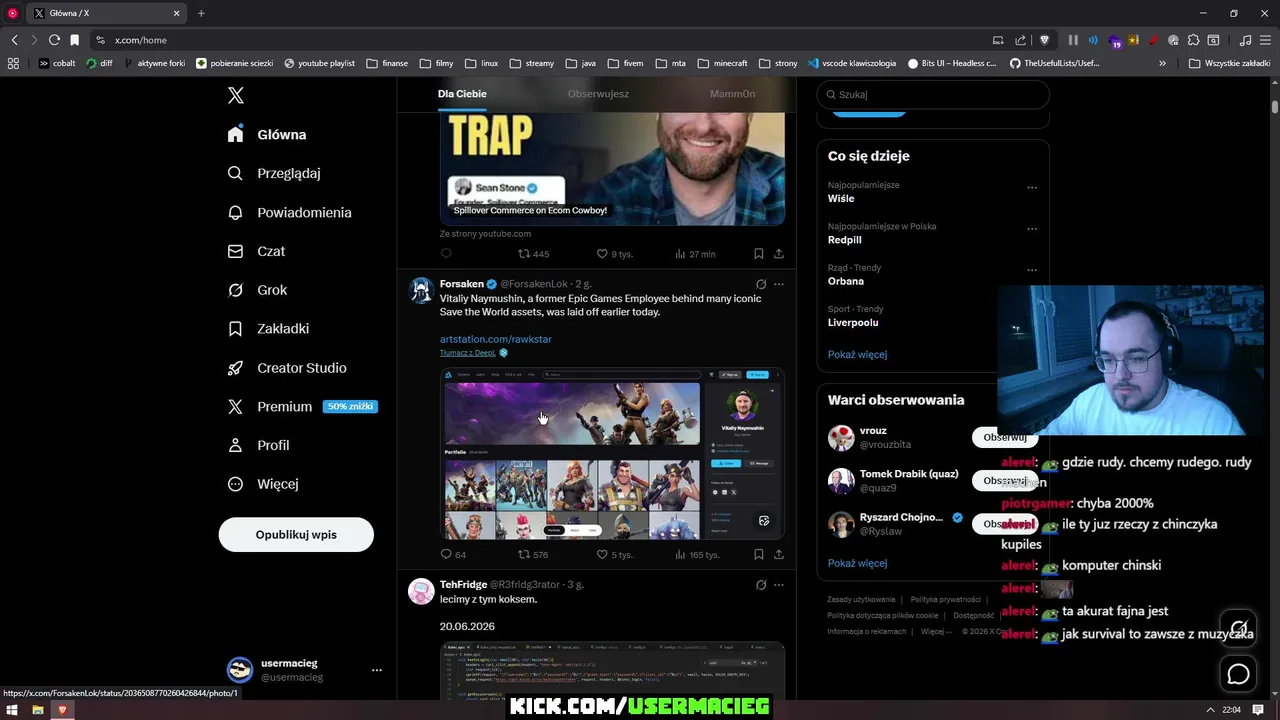Open the TehFridge post code screenshot
This screenshot has height=720, width=1280.
612,671
